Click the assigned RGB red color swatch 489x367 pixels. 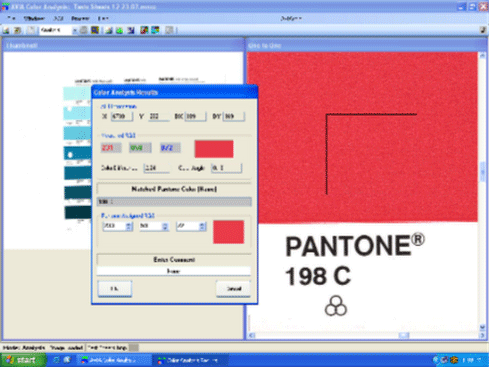(229, 232)
